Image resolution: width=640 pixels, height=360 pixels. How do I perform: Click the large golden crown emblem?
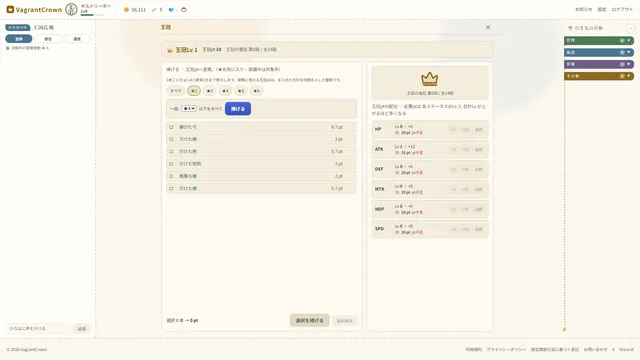(x=429, y=79)
